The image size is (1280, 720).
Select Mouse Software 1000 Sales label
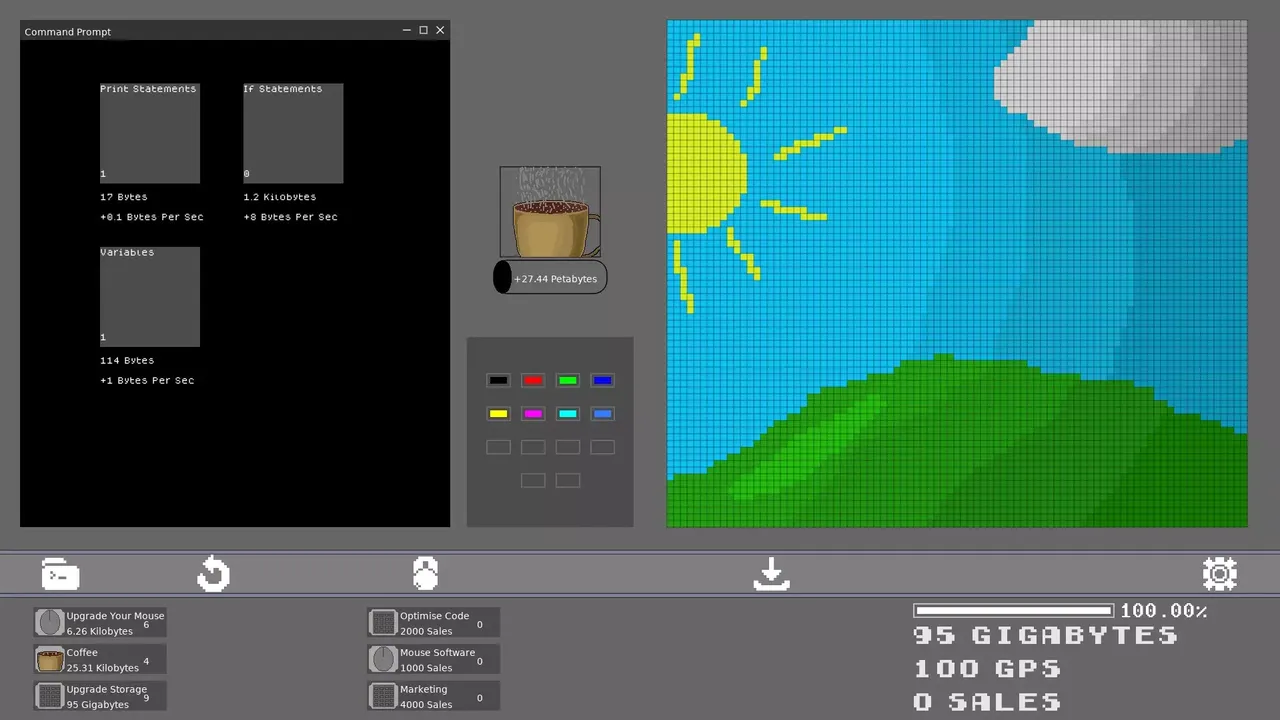pyautogui.click(x=437, y=660)
